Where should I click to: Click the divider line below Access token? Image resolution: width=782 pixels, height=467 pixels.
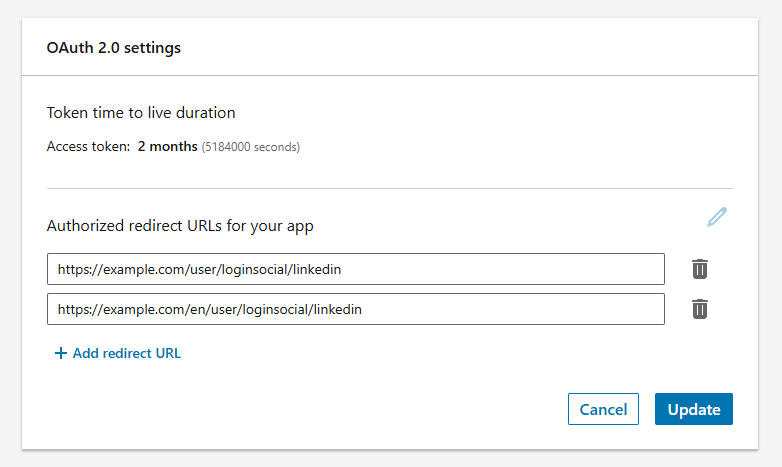390,188
